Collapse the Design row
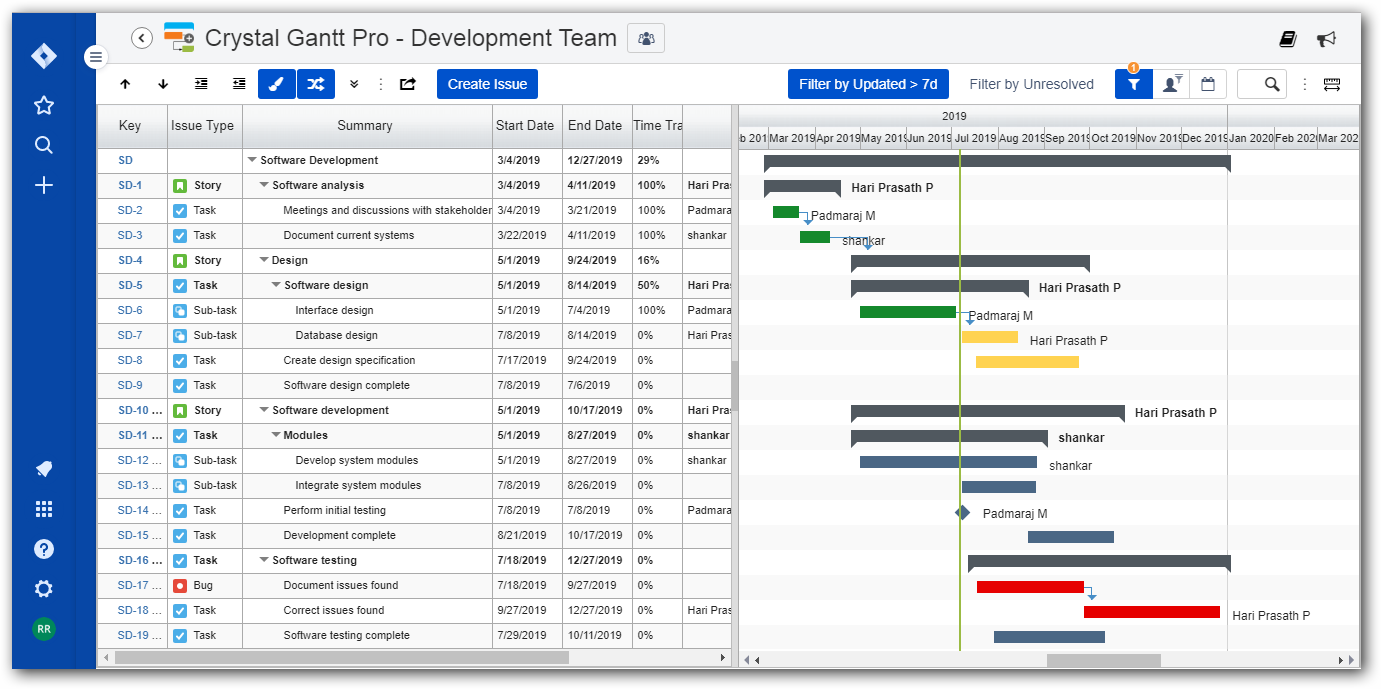Viewport: 1381px width, 689px height. pyautogui.click(x=264, y=260)
